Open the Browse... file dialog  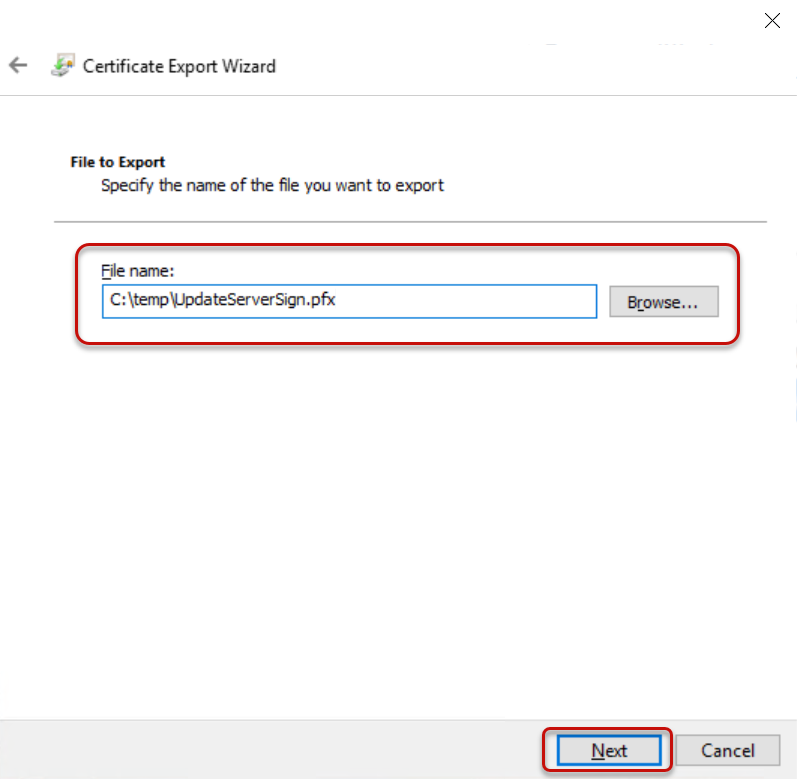pyautogui.click(x=664, y=301)
